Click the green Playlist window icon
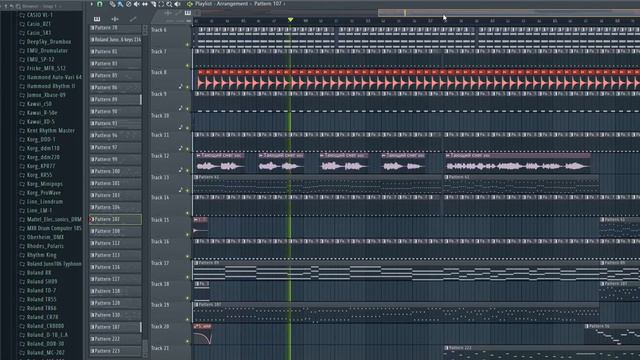 tap(189, 4)
